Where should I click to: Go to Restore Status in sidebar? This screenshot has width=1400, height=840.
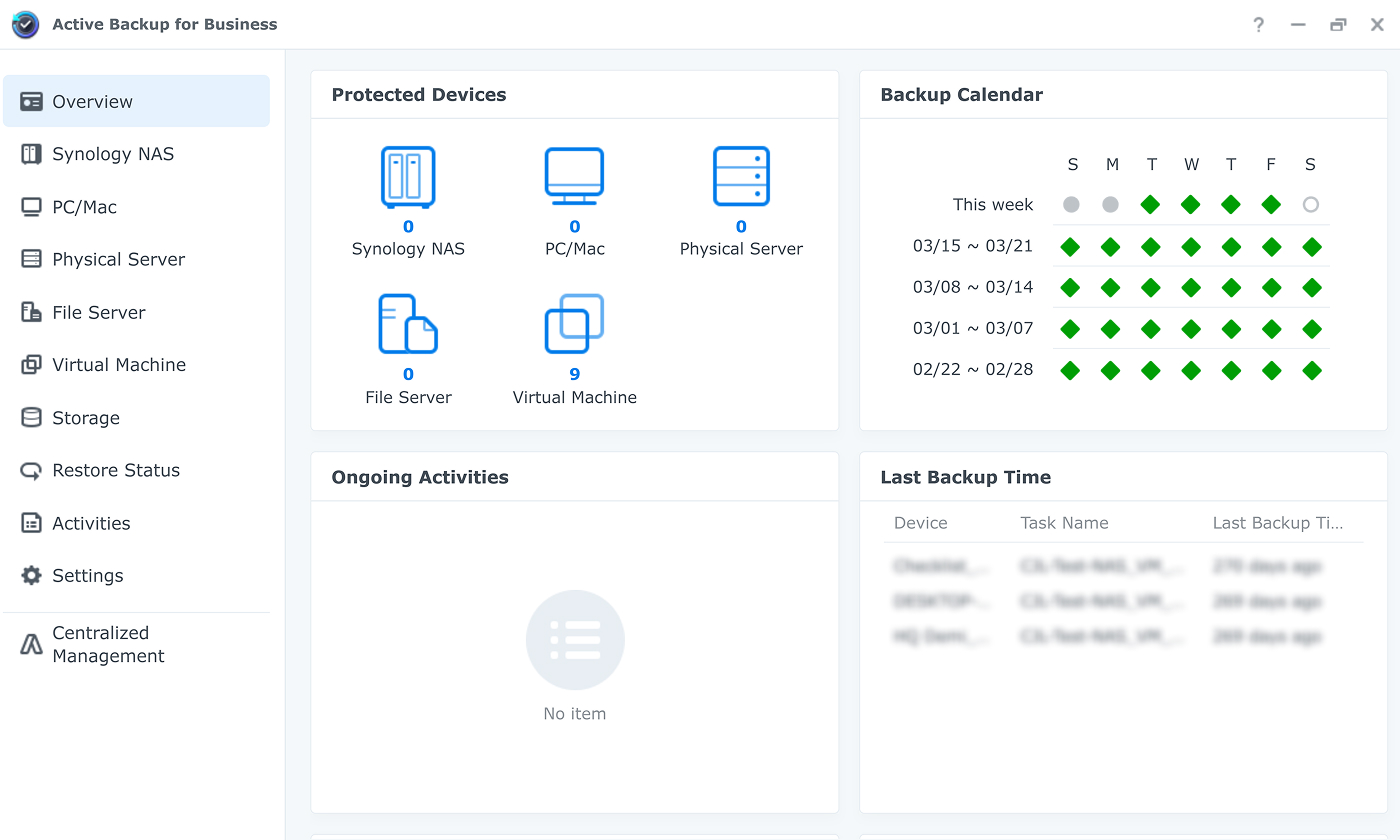click(x=116, y=471)
